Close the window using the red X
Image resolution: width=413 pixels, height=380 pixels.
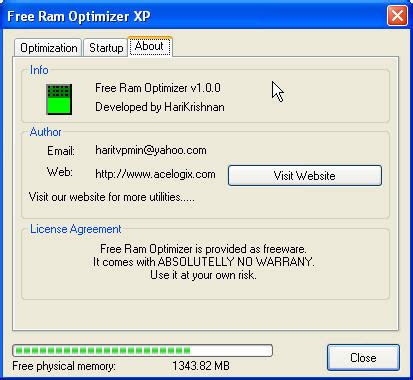[397, 15]
